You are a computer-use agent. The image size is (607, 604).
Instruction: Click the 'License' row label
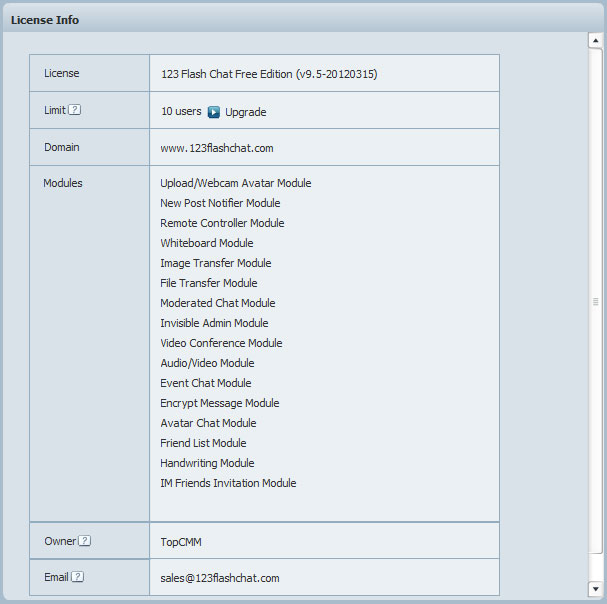tap(62, 73)
